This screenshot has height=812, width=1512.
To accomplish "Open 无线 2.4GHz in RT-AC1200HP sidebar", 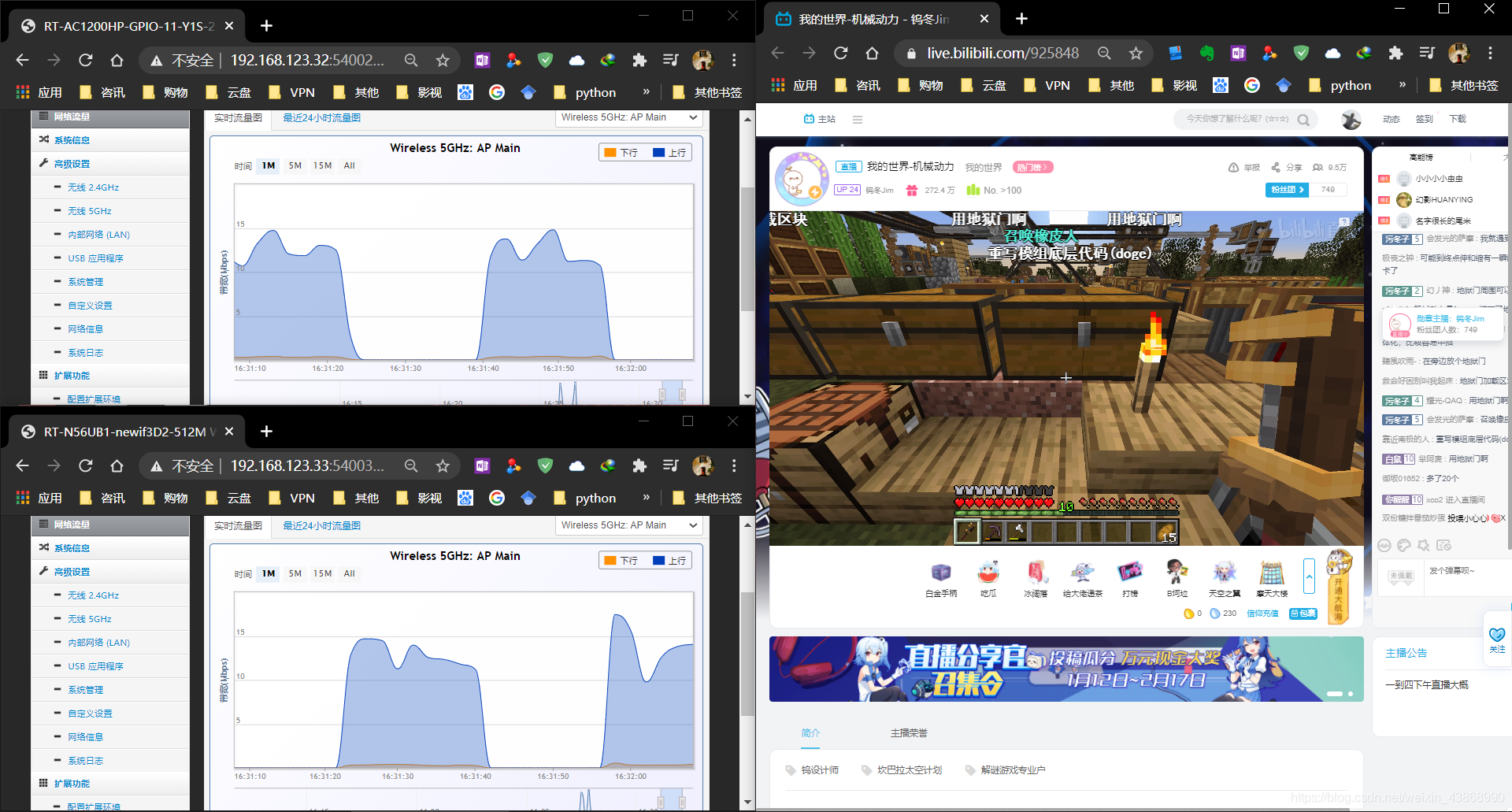I will click(x=93, y=187).
